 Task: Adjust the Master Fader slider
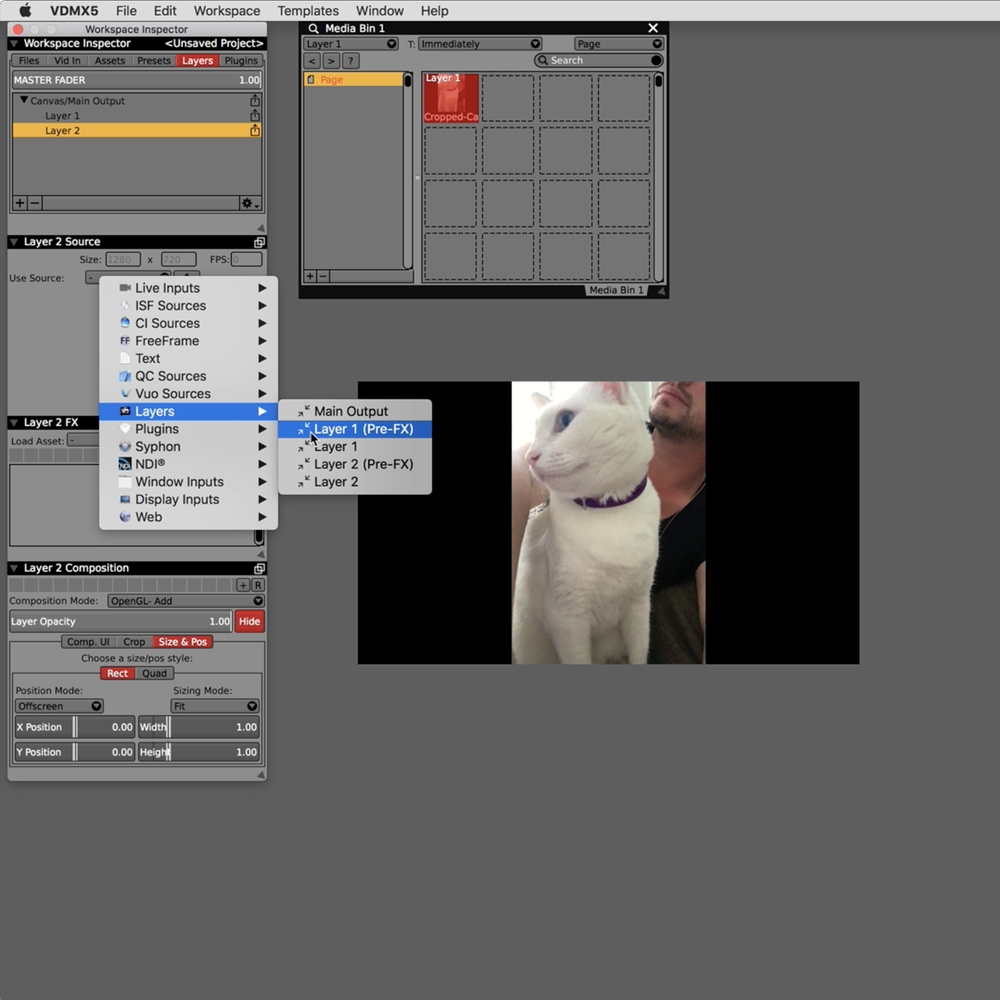(x=136, y=80)
